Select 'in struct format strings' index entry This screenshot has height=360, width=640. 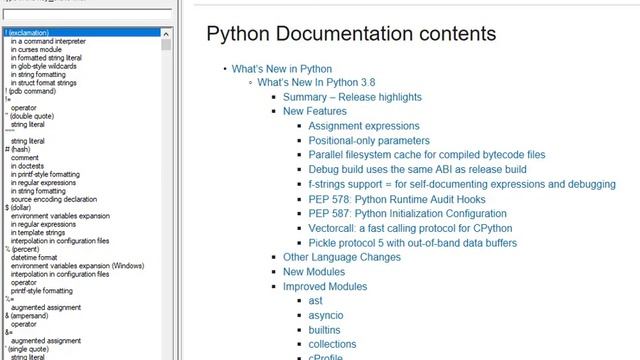[x=44, y=83]
